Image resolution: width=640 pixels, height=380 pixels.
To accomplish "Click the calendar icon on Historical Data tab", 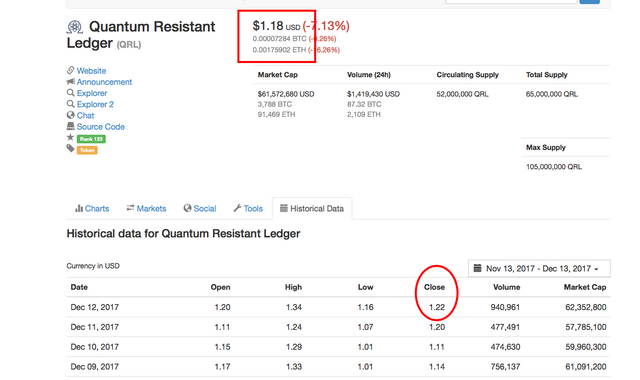I will click(x=284, y=208).
